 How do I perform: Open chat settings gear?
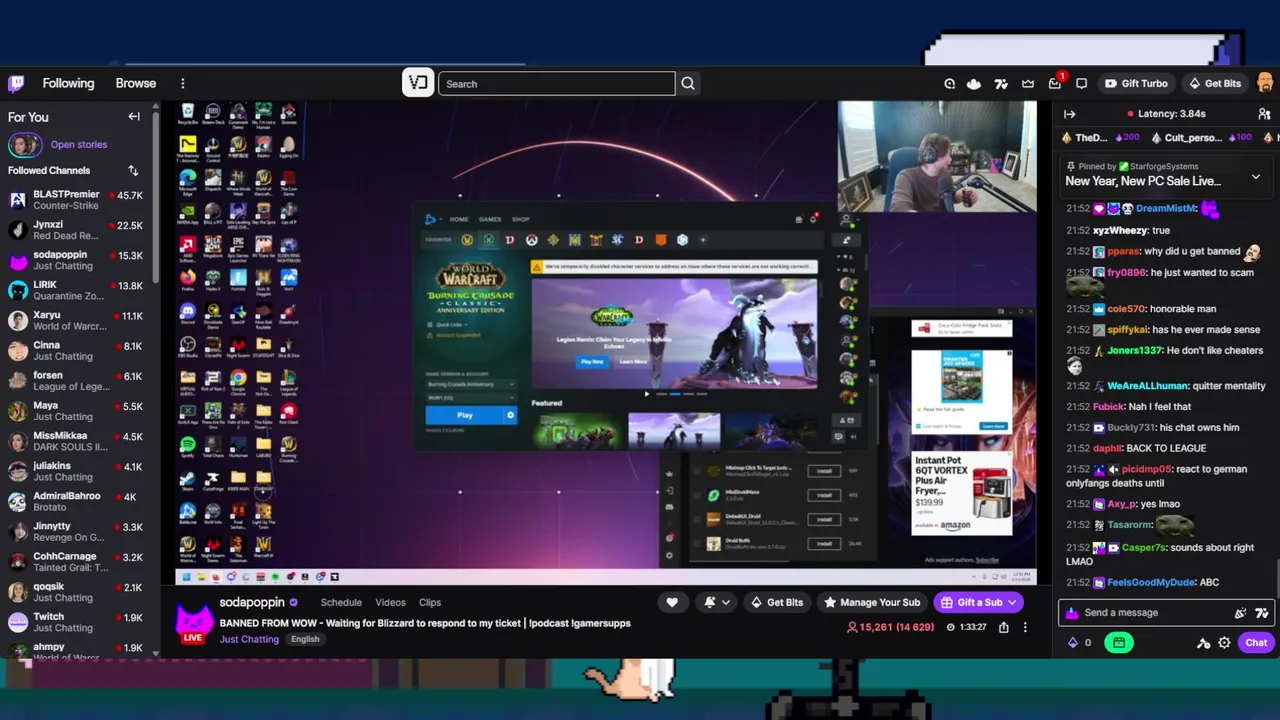[1224, 643]
